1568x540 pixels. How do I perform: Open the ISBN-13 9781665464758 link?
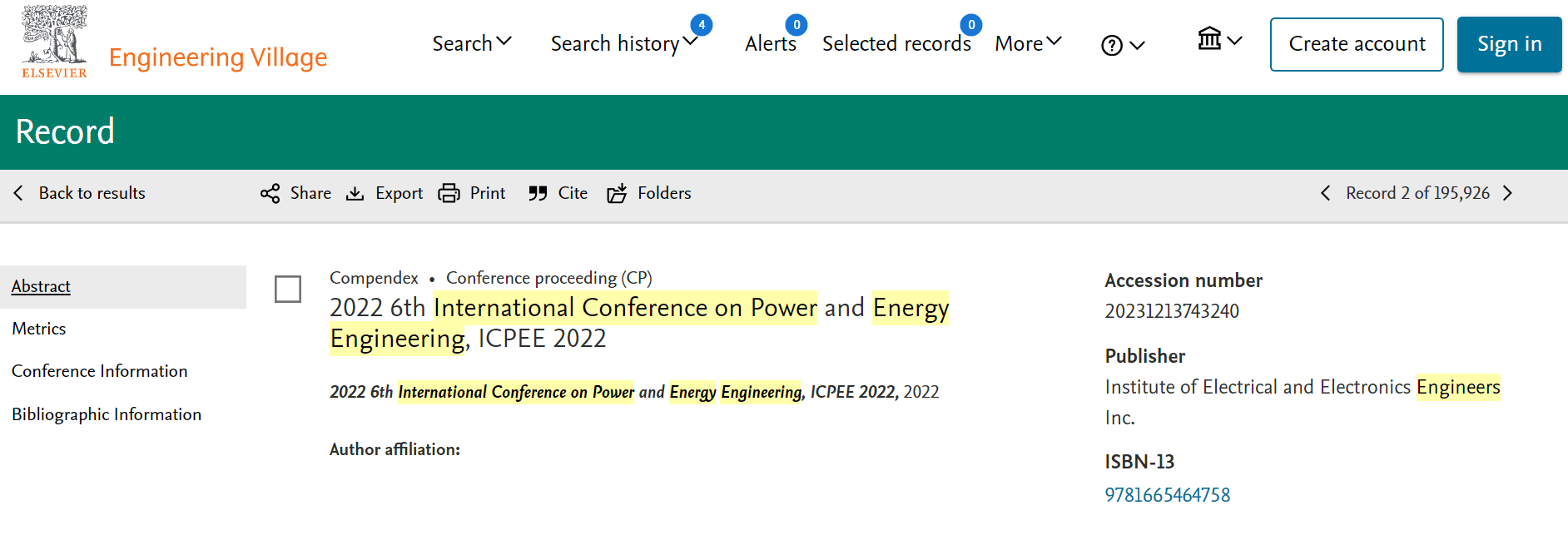pyautogui.click(x=1167, y=495)
